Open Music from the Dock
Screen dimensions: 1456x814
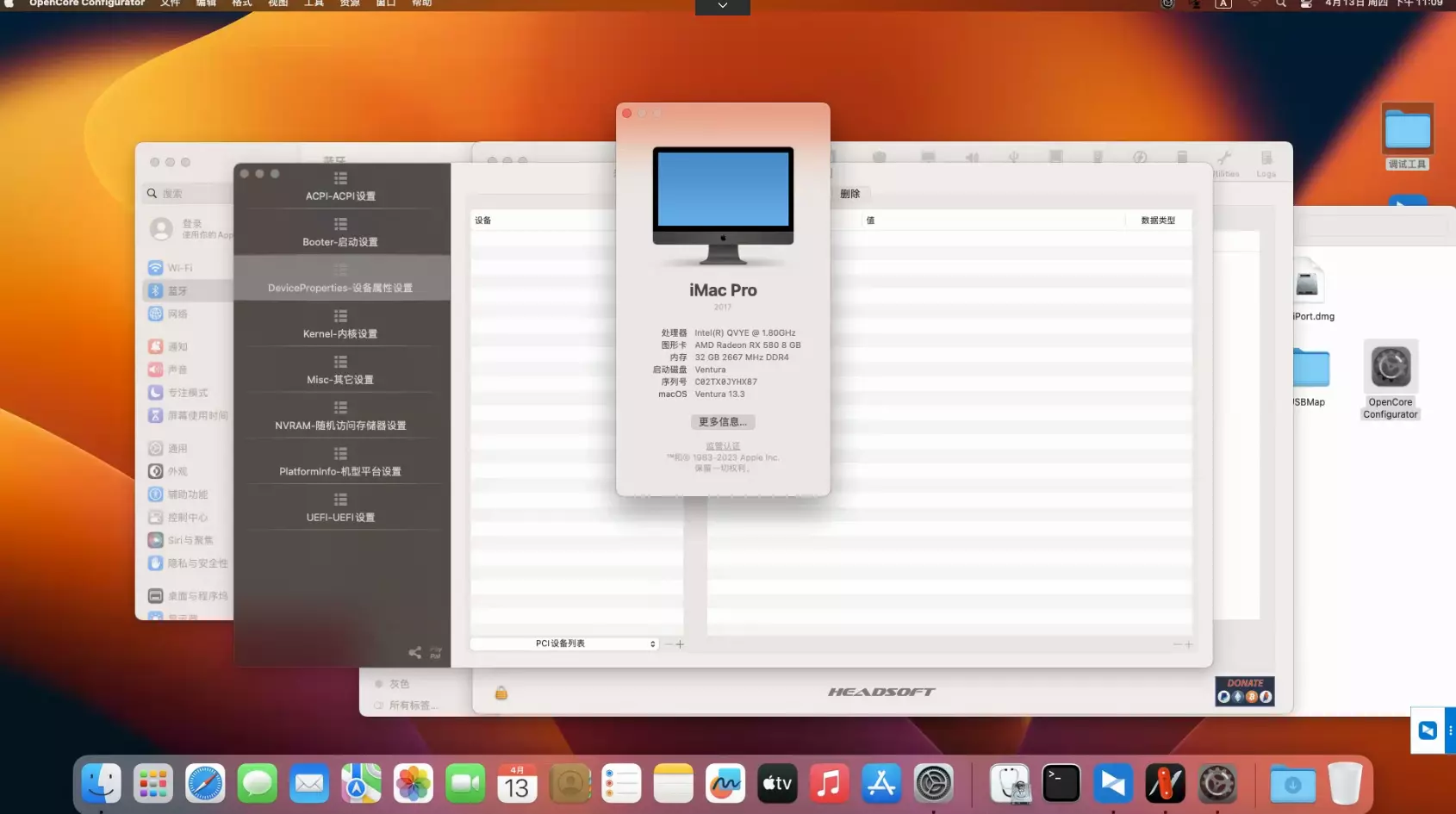[x=829, y=783]
